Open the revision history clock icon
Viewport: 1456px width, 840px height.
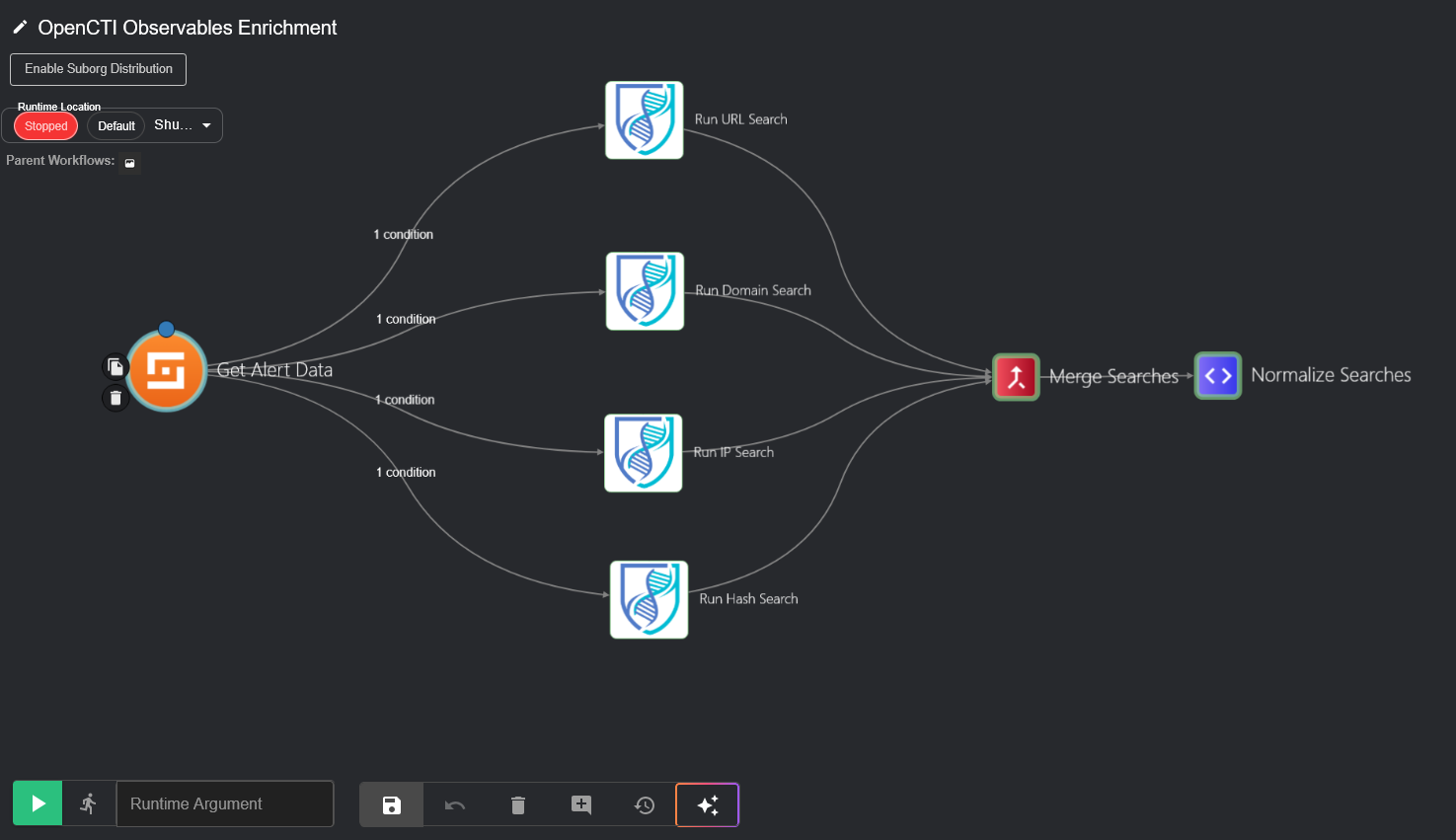[645, 804]
